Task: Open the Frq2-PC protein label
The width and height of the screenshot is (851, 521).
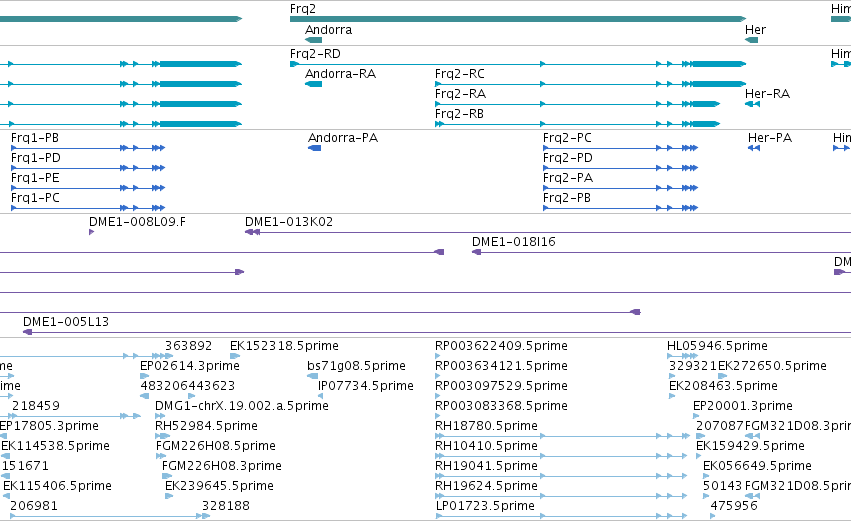Action: (x=567, y=138)
